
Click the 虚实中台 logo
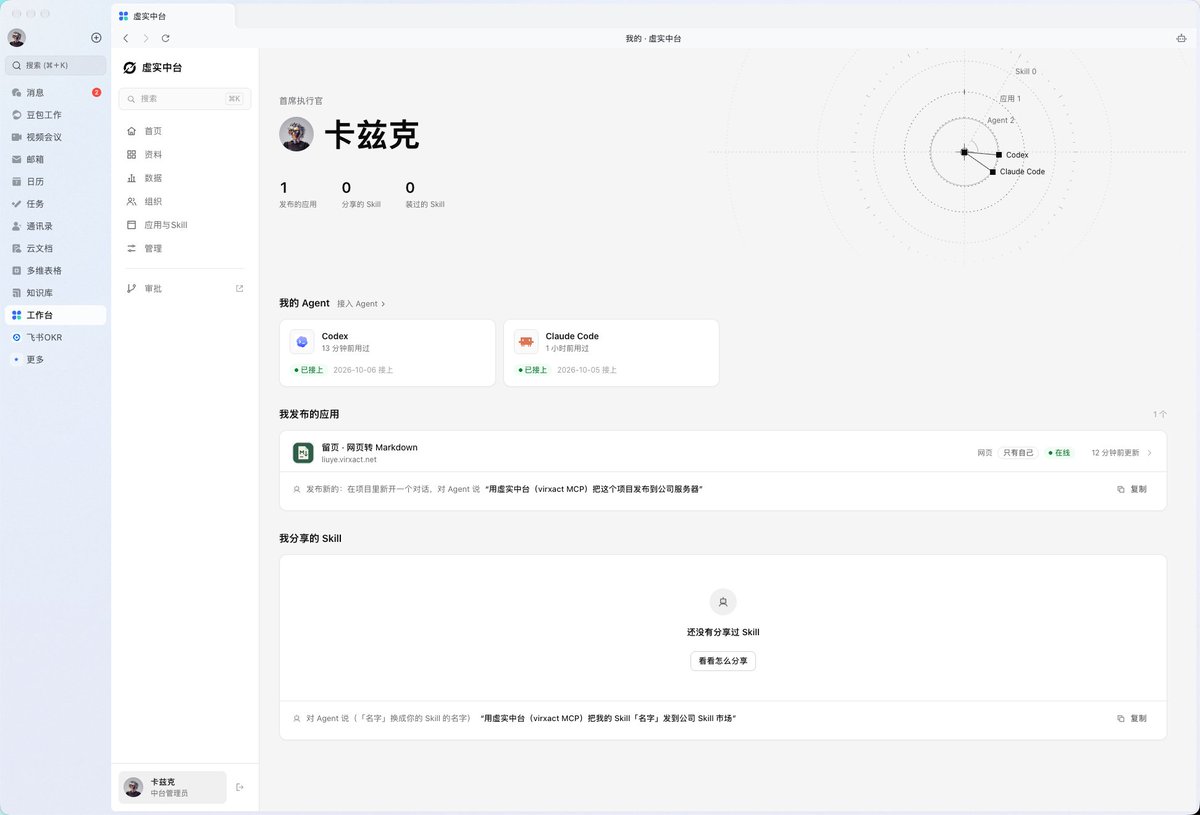coord(152,68)
